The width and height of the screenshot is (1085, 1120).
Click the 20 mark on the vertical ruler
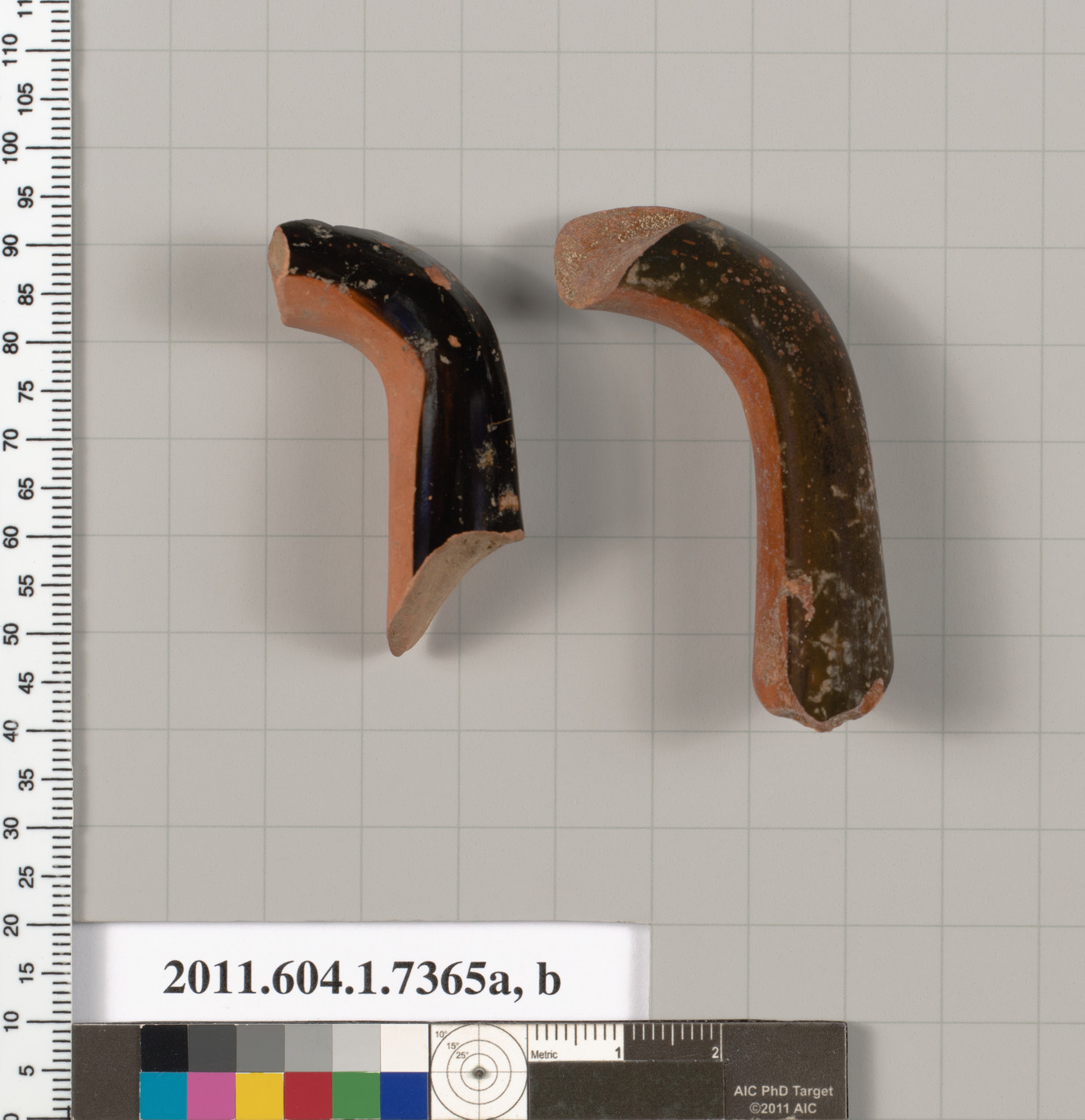[11, 925]
